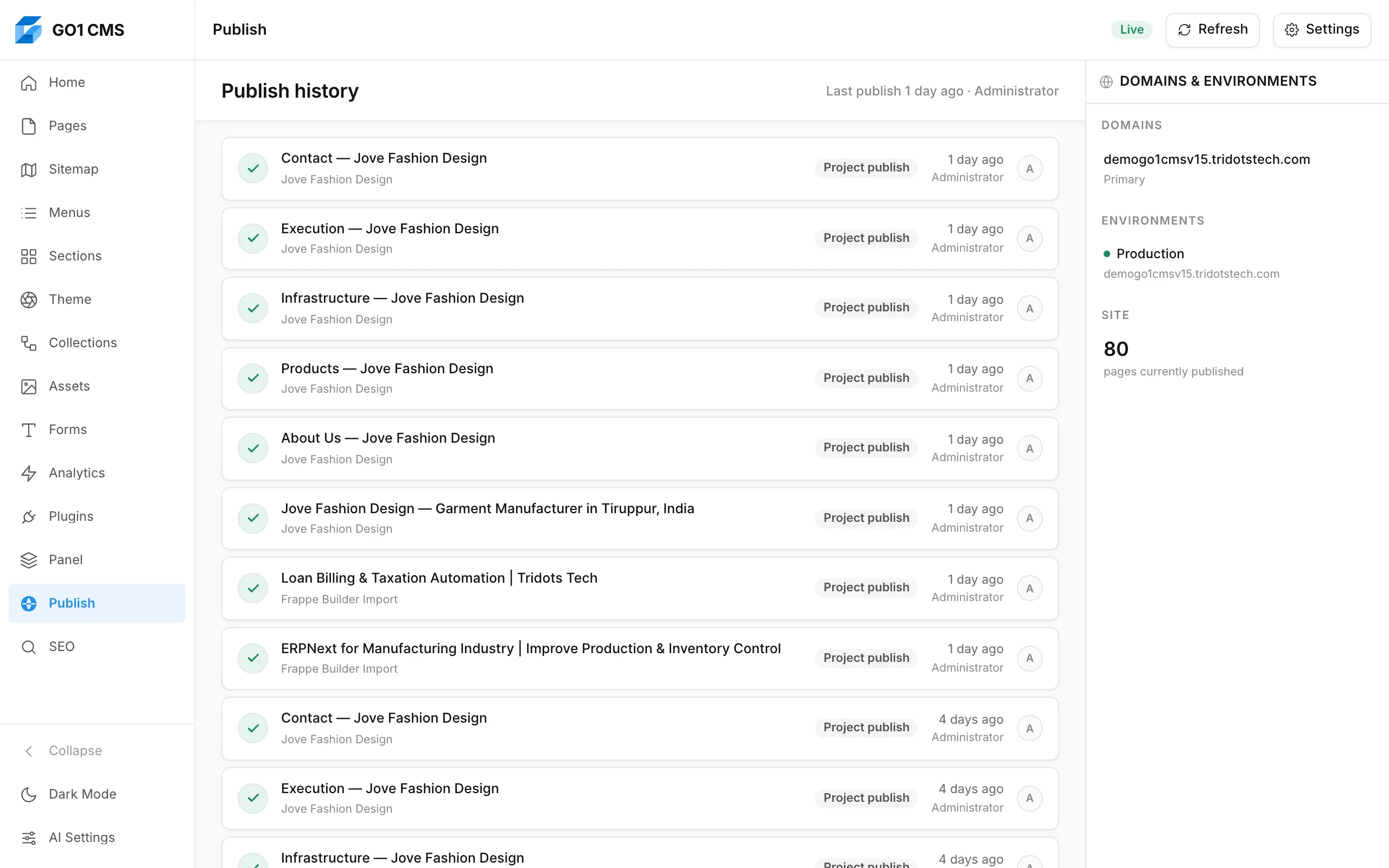Click 'Infrastructure — Jove Fashion Design' 1 day ago title
This screenshot has height=868, width=1389.
[403, 298]
